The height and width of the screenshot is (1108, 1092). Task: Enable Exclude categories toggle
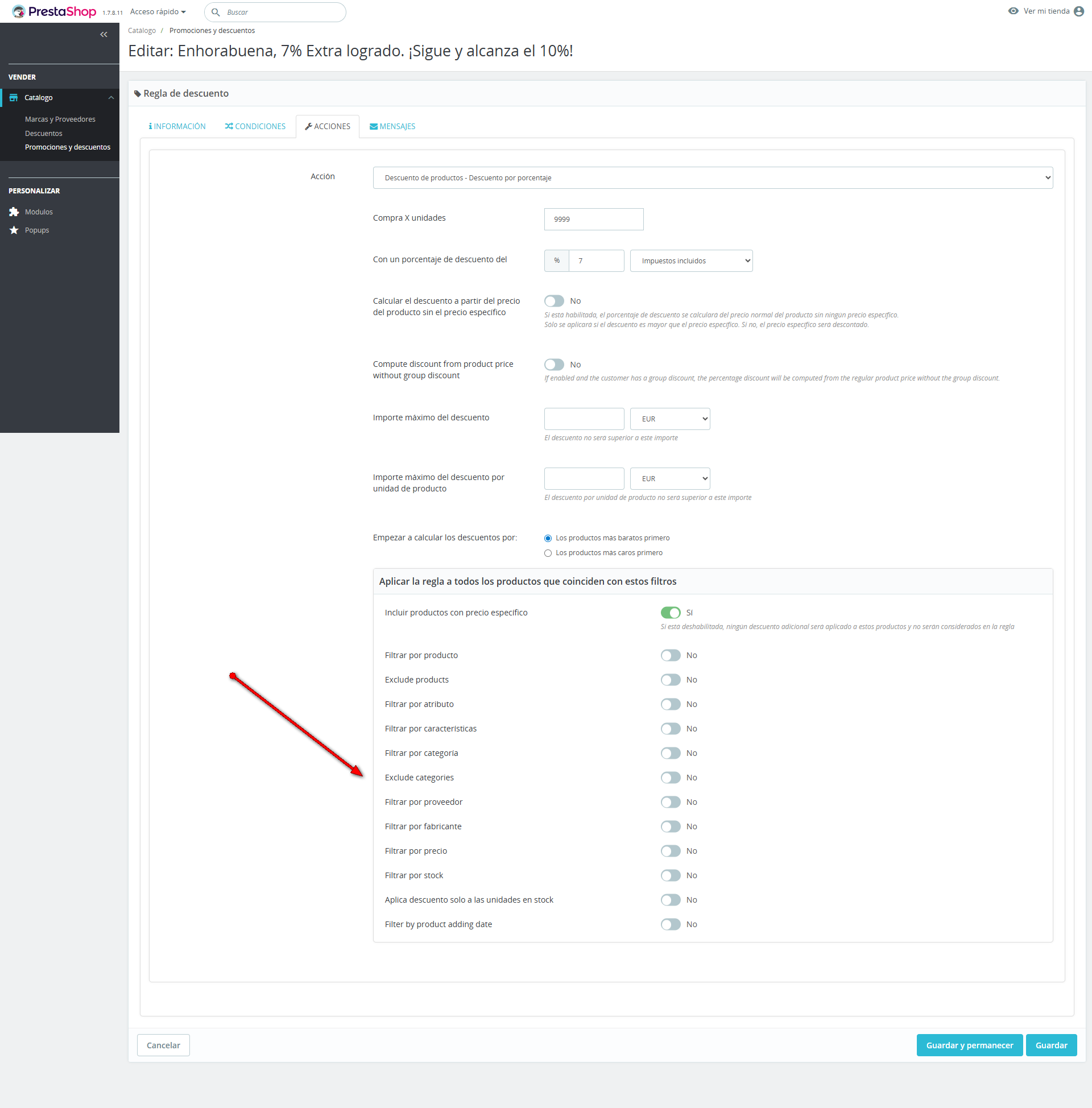tap(670, 778)
